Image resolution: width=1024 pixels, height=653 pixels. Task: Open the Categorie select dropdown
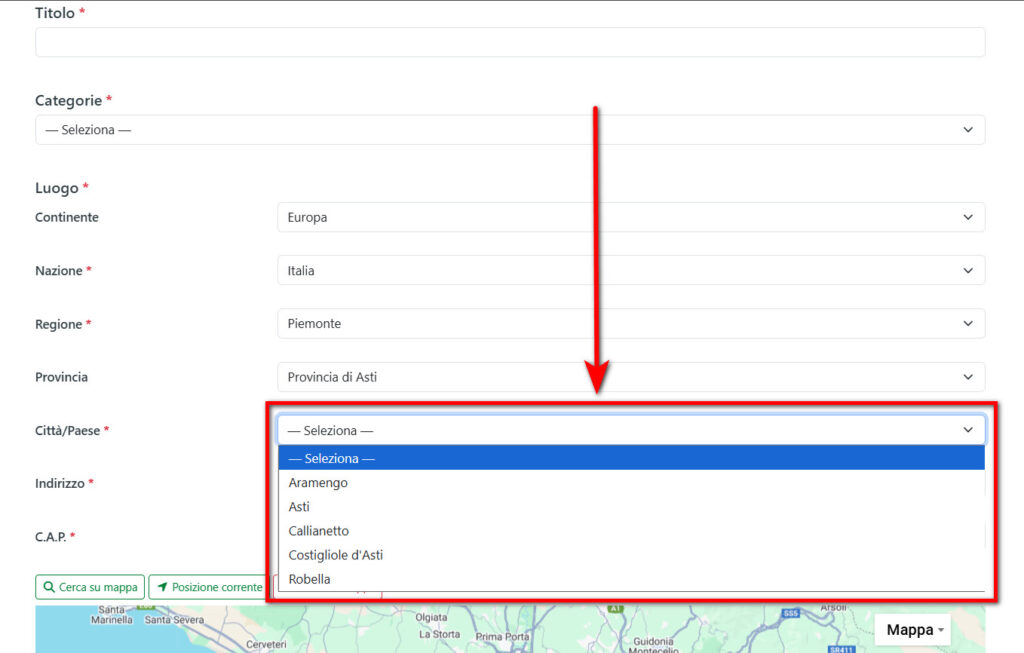tap(510, 130)
